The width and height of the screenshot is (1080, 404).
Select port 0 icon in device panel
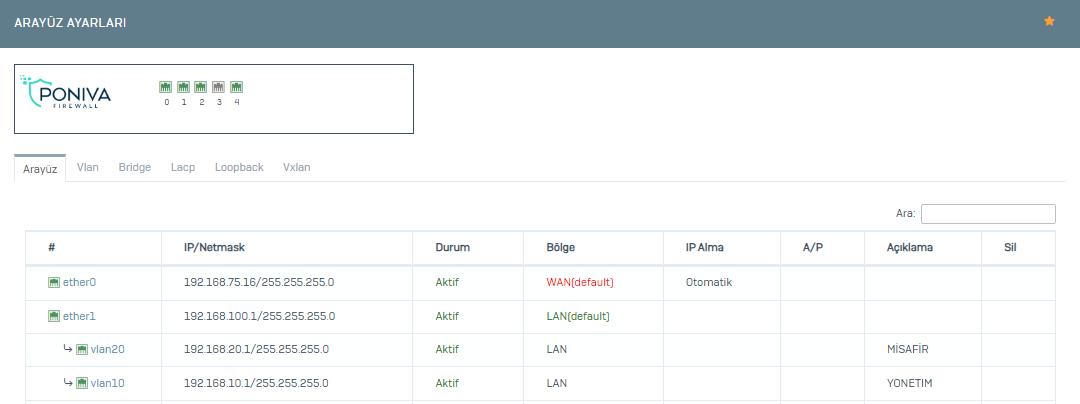[166, 87]
